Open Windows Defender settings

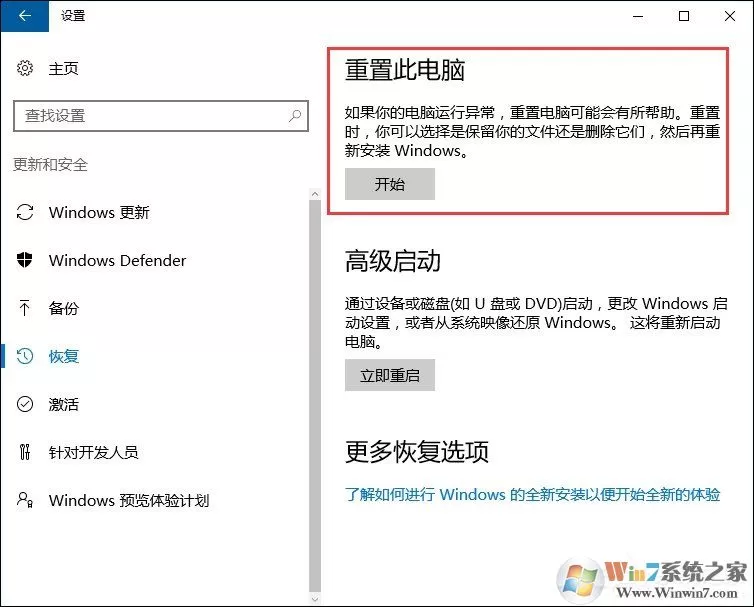pos(117,260)
